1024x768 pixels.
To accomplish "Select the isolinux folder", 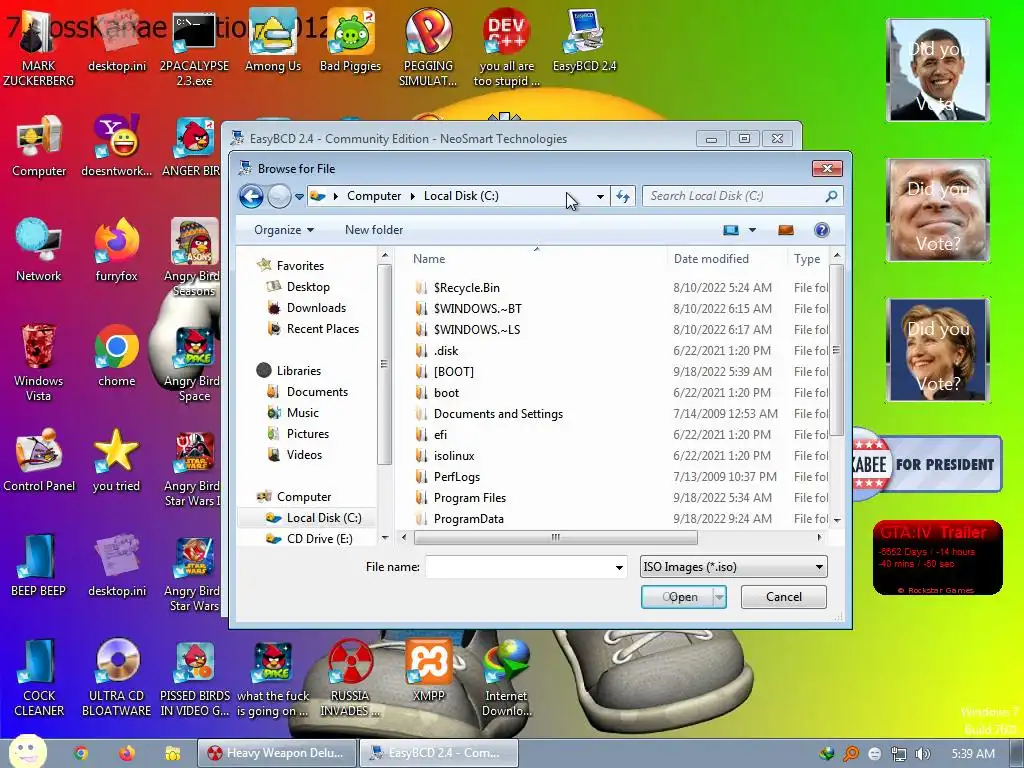I will point(454,456).
